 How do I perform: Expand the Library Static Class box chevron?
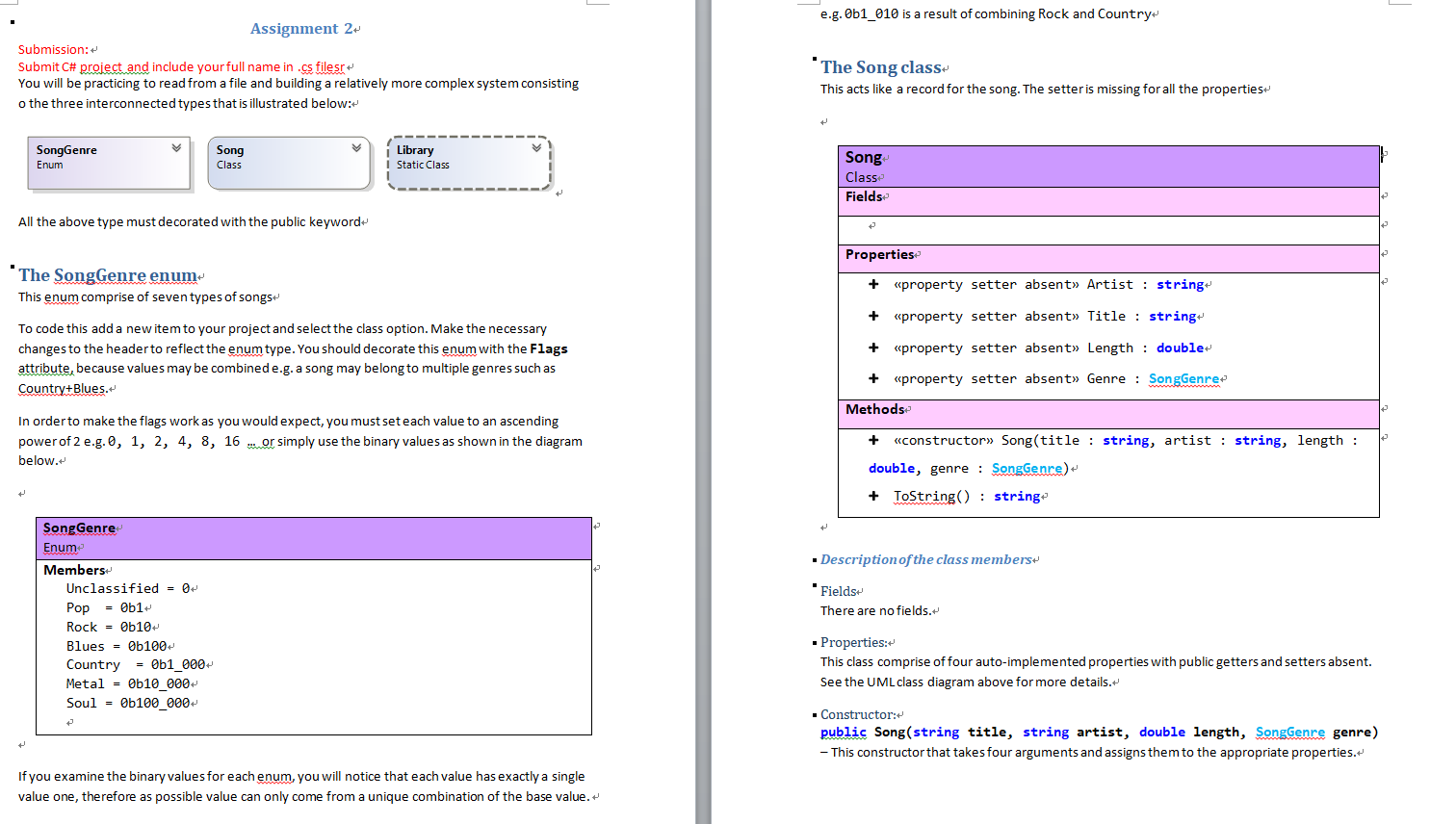536,148
